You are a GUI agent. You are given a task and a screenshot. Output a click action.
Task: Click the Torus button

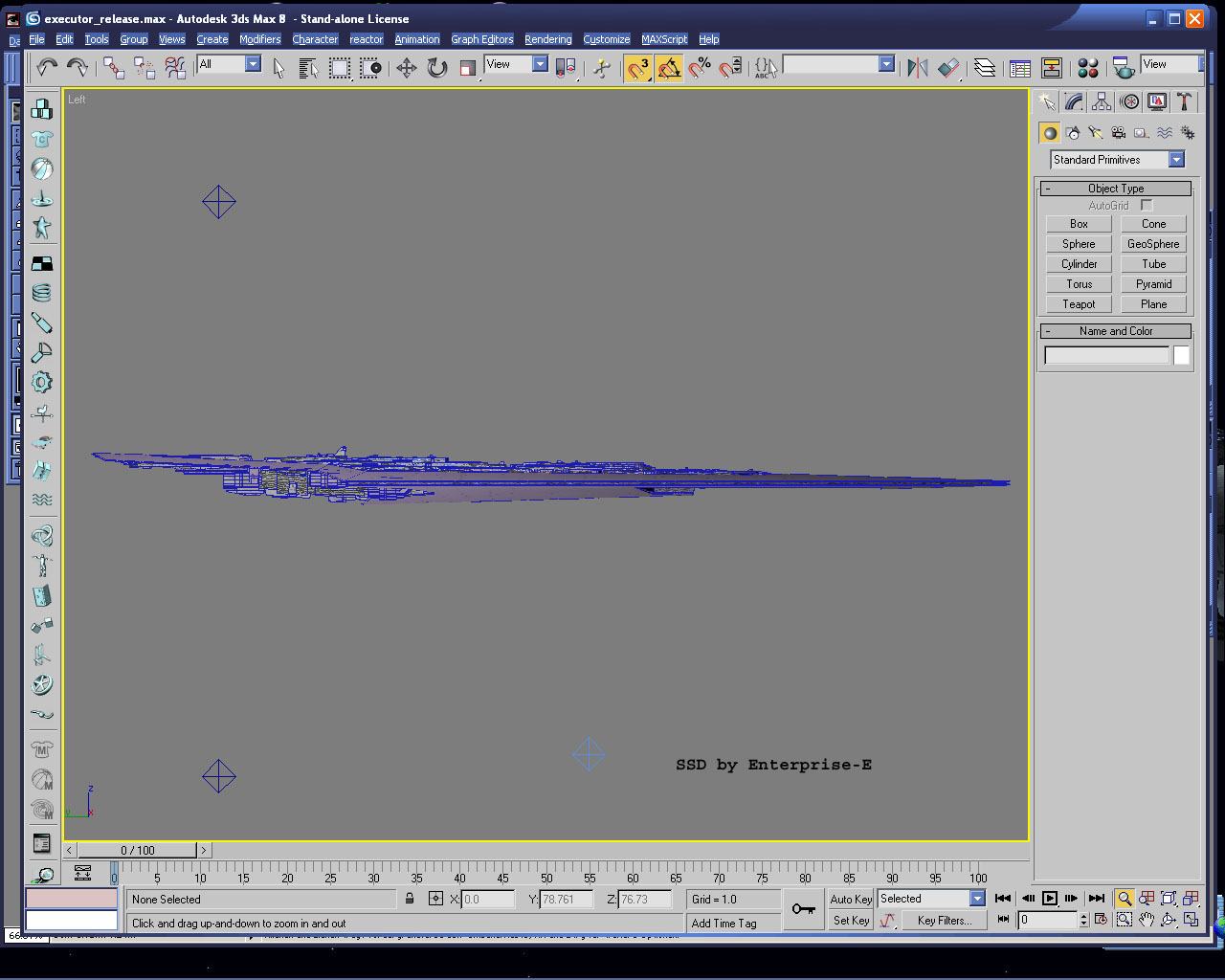(x=1079, y=284)
